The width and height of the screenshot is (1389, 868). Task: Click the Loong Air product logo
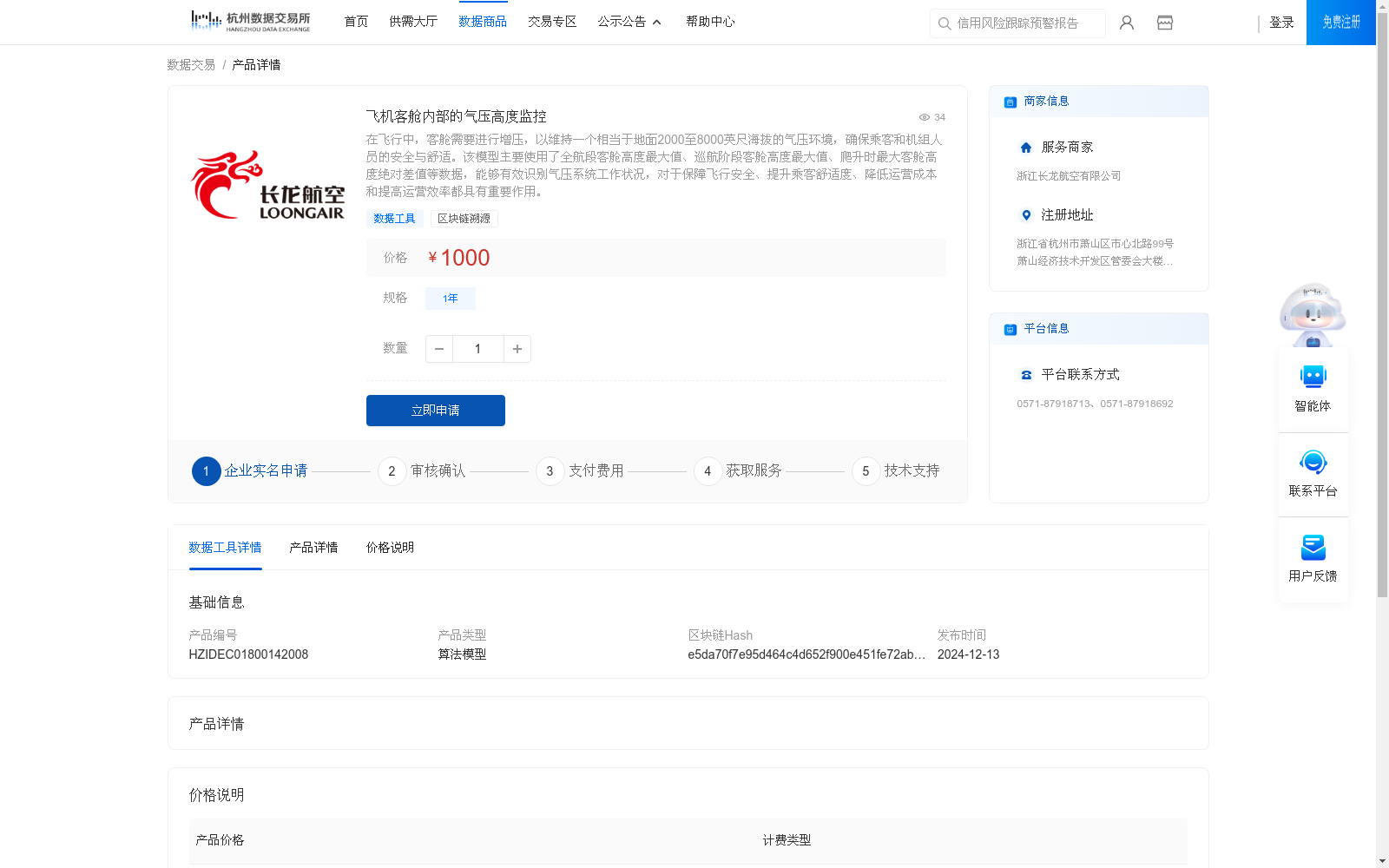(x=267, y=186)
